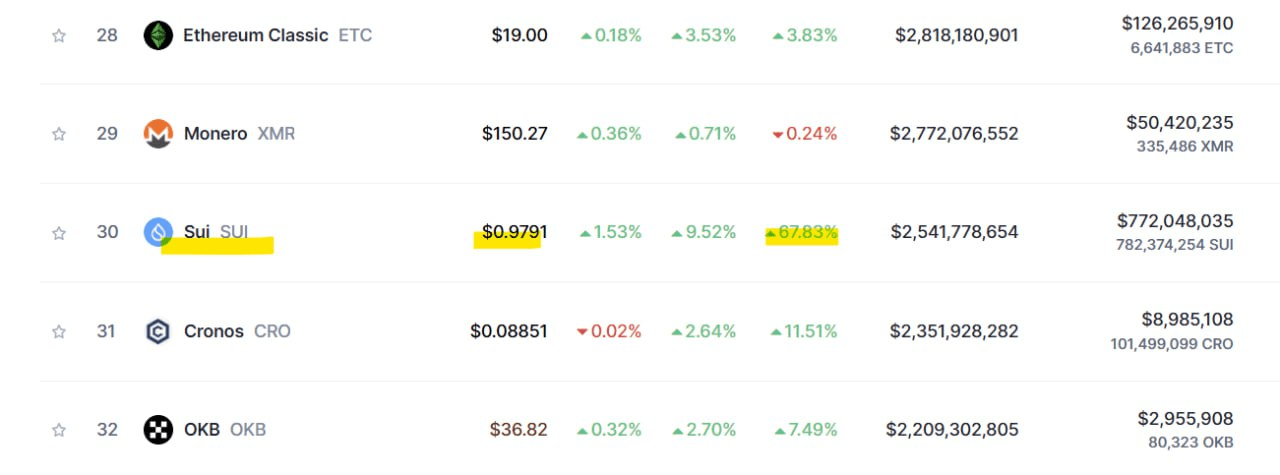Open the Sui SUI coin link
Screen dimensions: 1280x475
pyautogui.click(x=216, y=232)
